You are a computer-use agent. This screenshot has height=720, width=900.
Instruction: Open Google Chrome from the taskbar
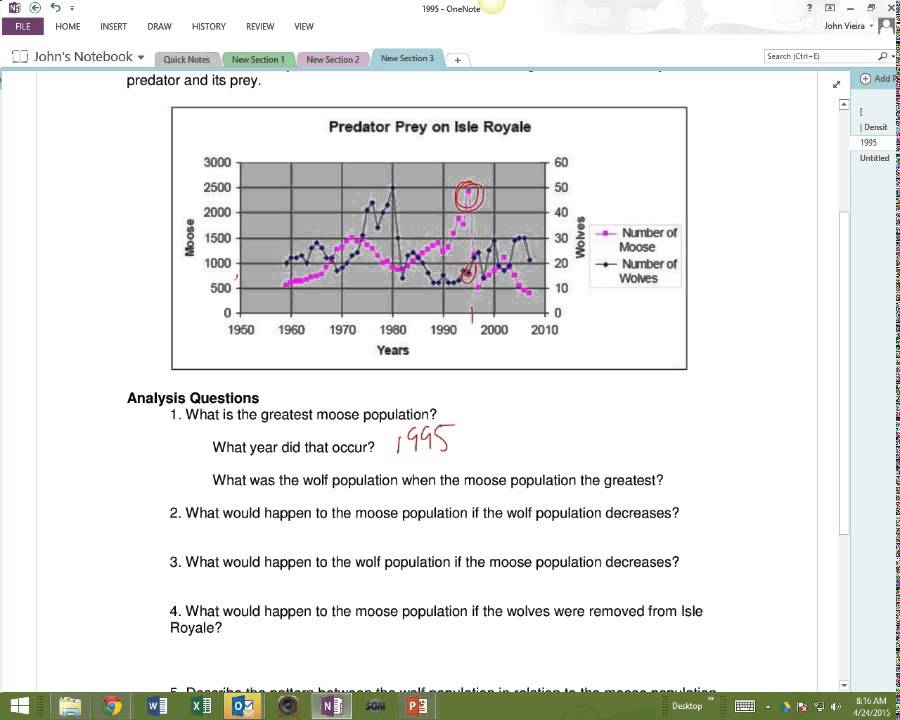tap(112, 706)
